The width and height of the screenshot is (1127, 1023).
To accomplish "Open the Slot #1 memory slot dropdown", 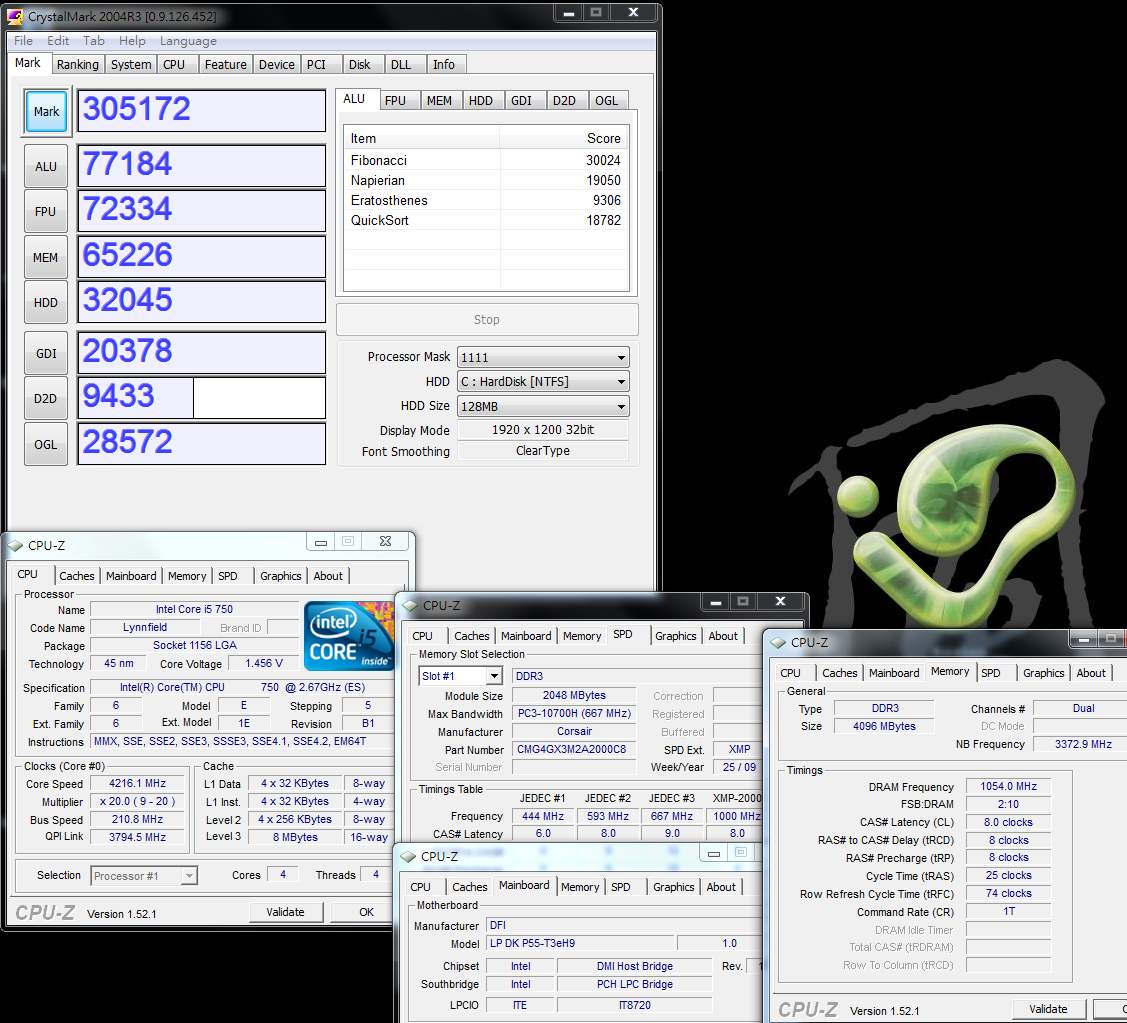I will point(494,677).
